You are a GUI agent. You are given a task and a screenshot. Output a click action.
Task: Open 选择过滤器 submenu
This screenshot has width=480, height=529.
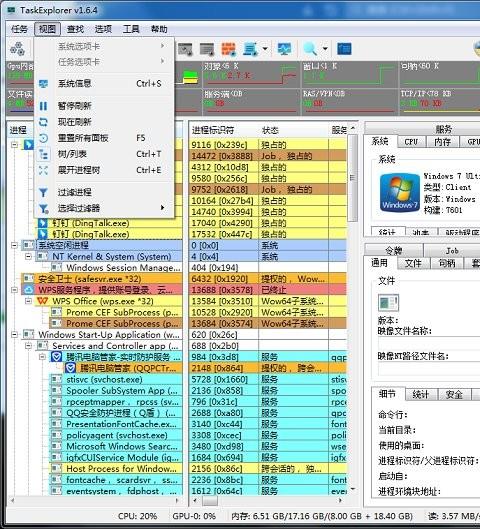[x=104, y=208]
